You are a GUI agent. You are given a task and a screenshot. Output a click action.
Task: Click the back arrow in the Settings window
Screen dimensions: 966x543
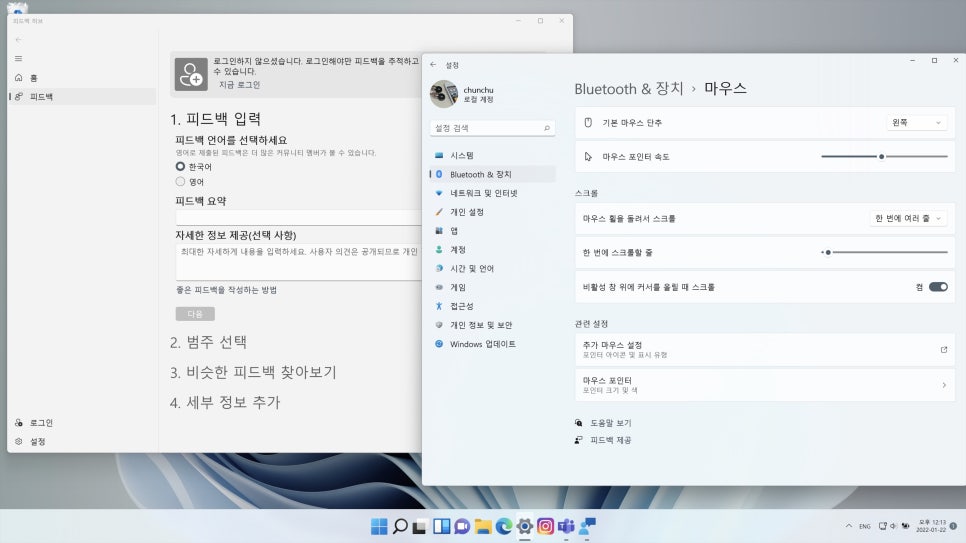pyautogui.click(x=433, y=65)
